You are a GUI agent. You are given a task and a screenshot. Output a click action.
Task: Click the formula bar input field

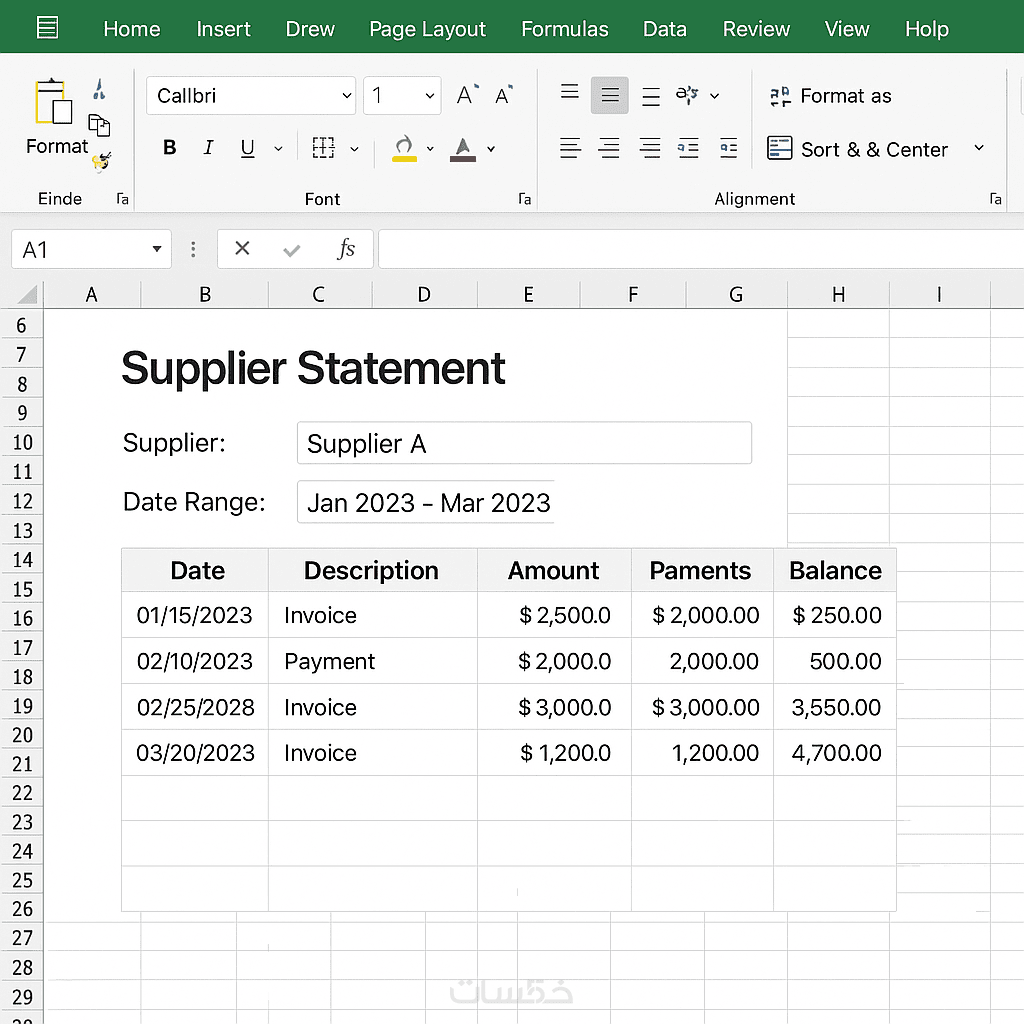coord(701,249)
